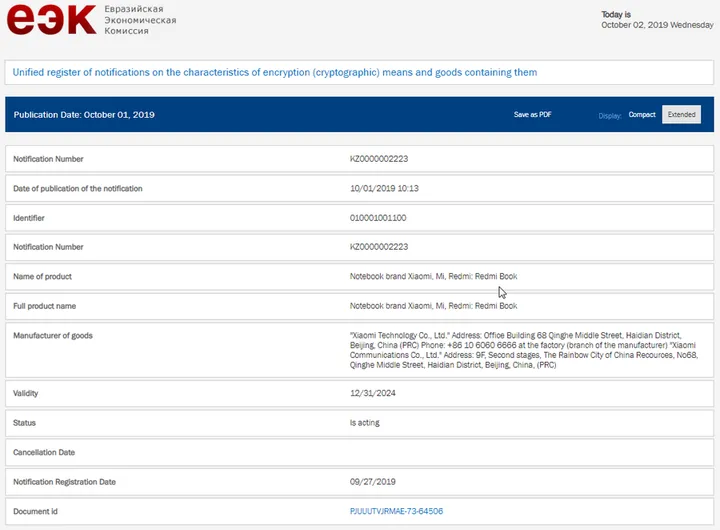This screenshot has height=530, width=720.
Task: Click the Identifier label
Action: click(x=28, y=218)
